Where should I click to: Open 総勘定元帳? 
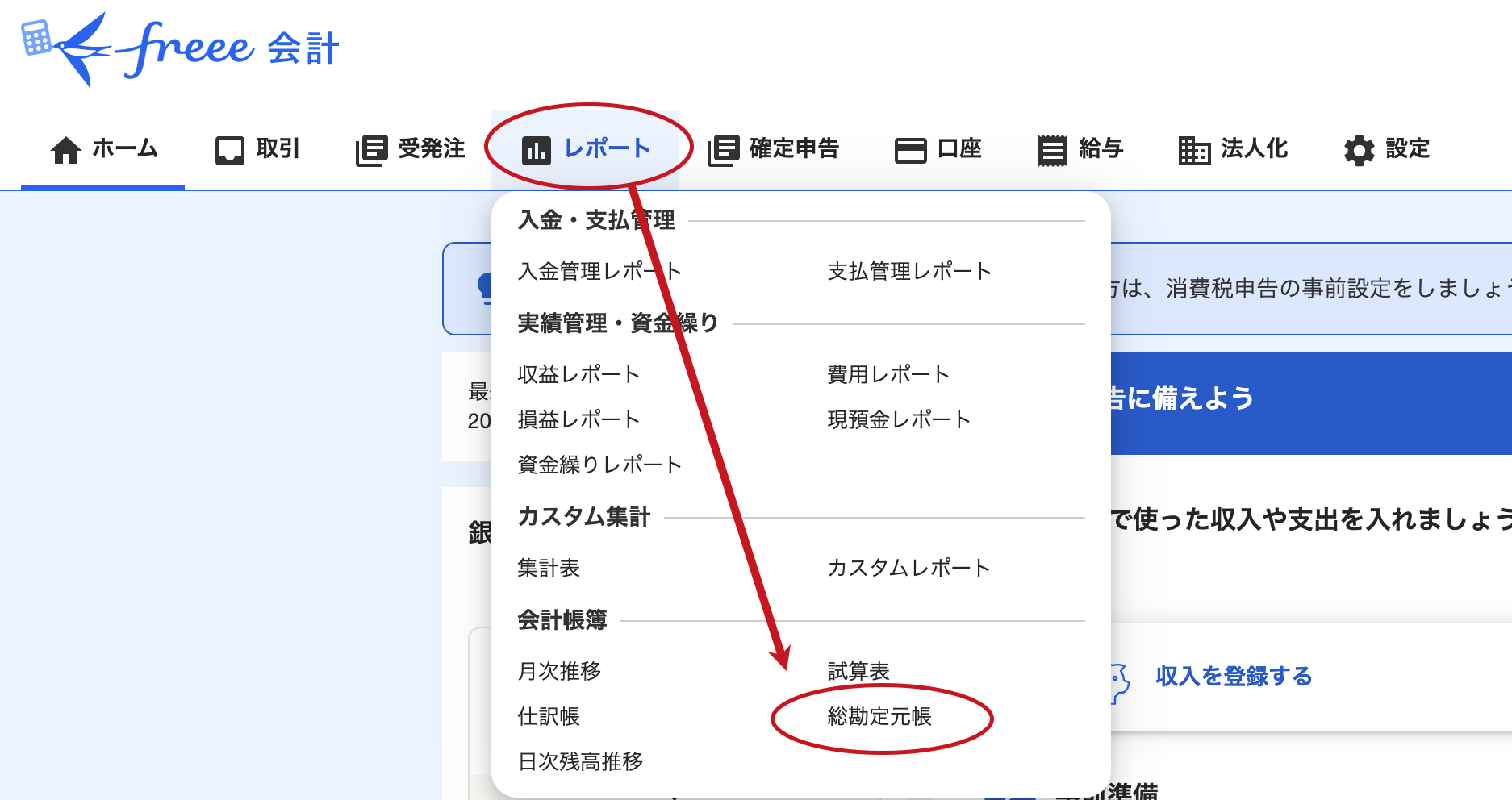[879, 717]
